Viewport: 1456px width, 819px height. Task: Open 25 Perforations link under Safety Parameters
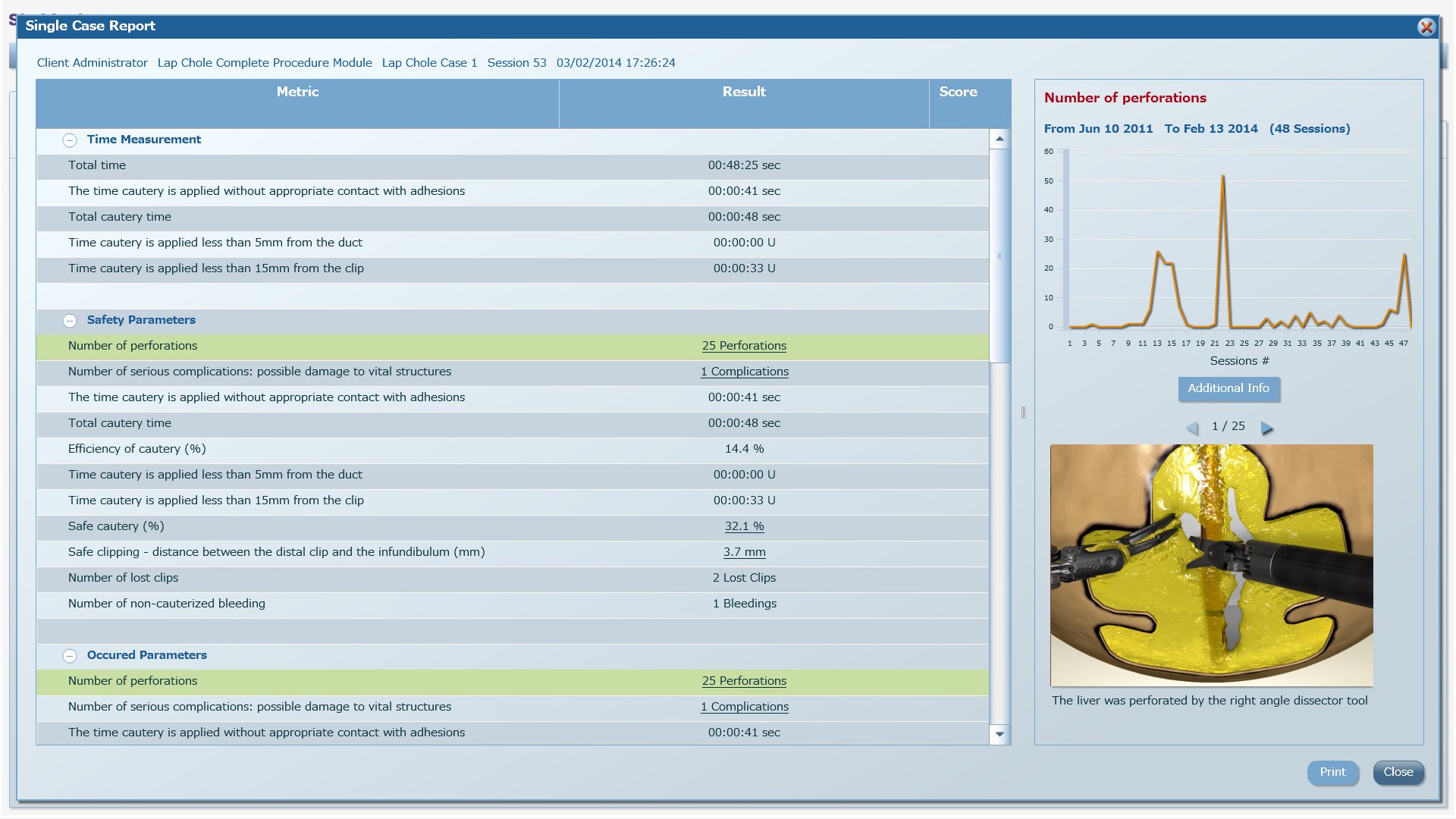click(x=743, y=346)
